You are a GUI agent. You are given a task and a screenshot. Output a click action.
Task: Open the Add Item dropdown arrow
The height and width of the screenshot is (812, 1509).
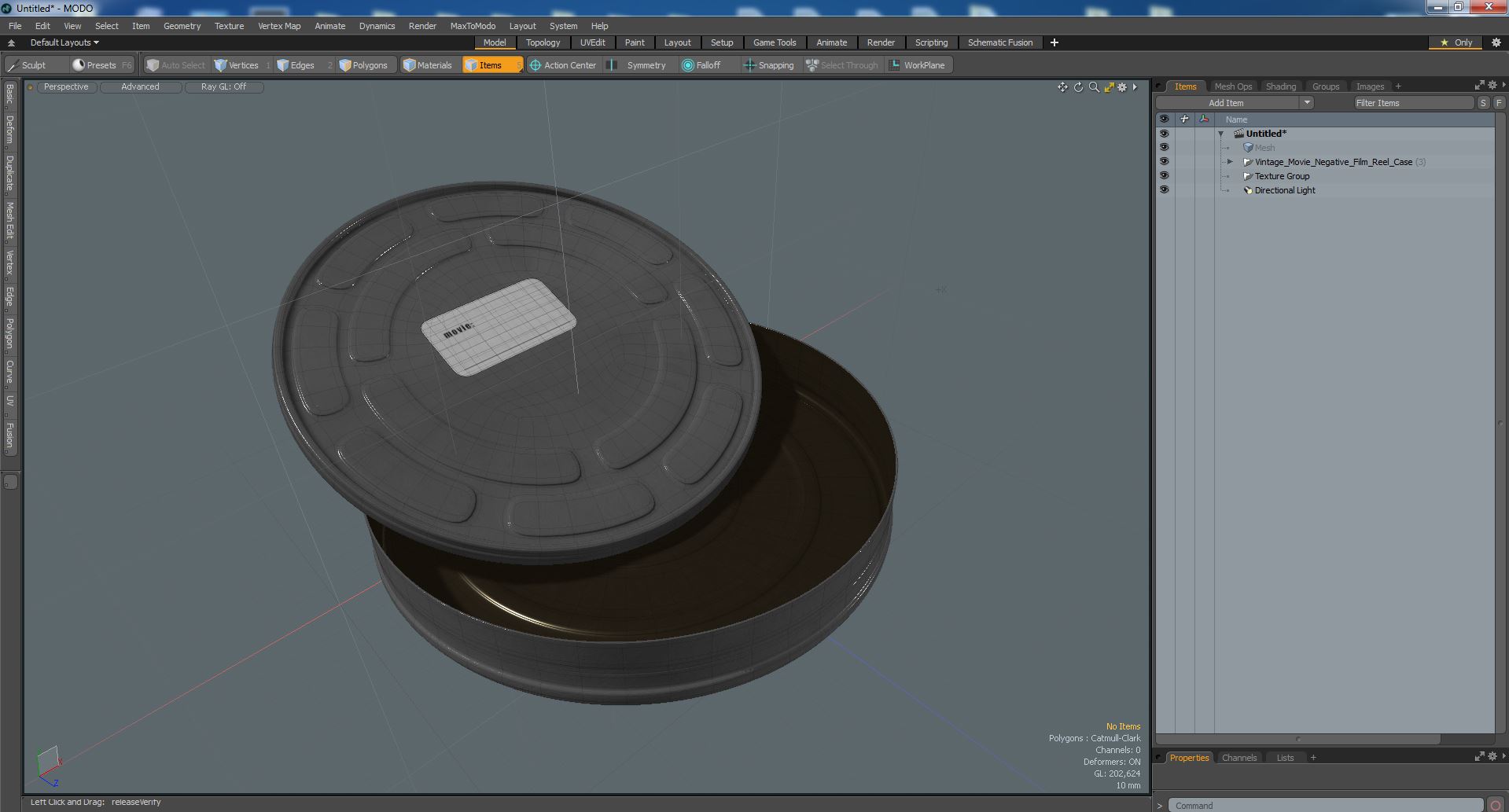(x=1307, y=102)
